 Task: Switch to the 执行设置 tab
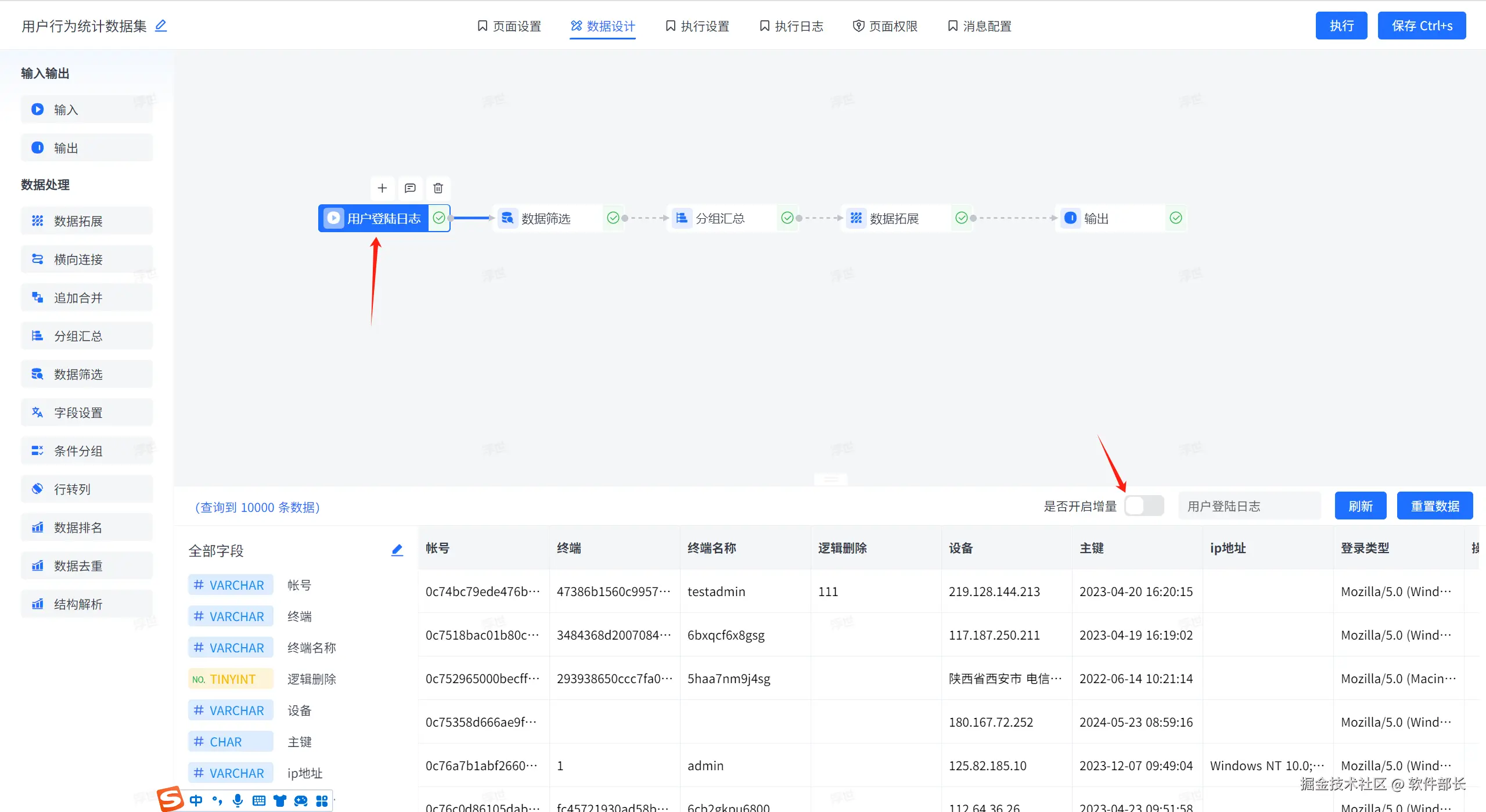pos(697,26)
